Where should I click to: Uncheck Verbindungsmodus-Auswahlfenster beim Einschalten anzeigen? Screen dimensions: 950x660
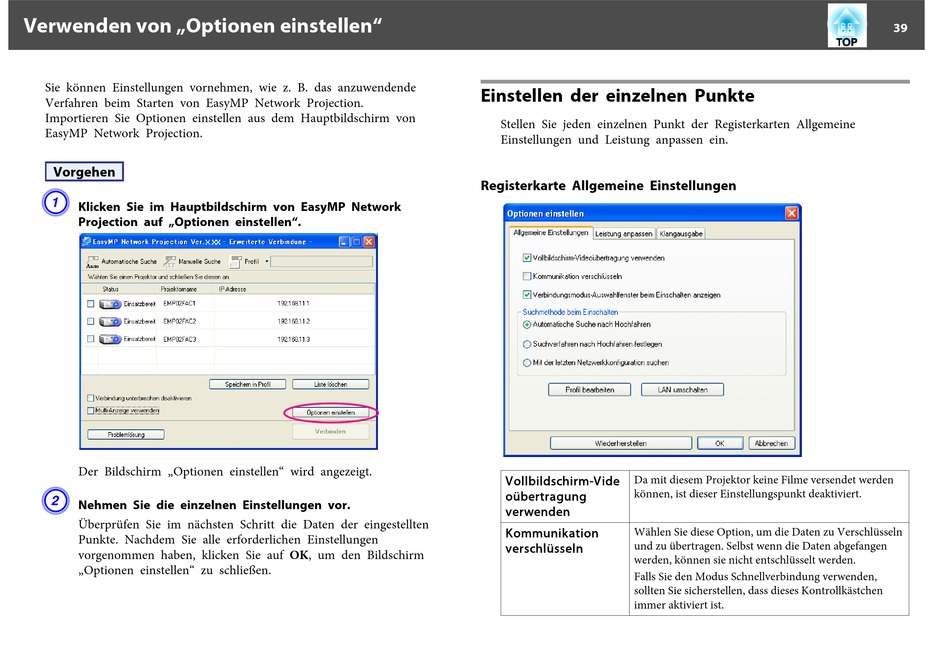coord(526,295)
